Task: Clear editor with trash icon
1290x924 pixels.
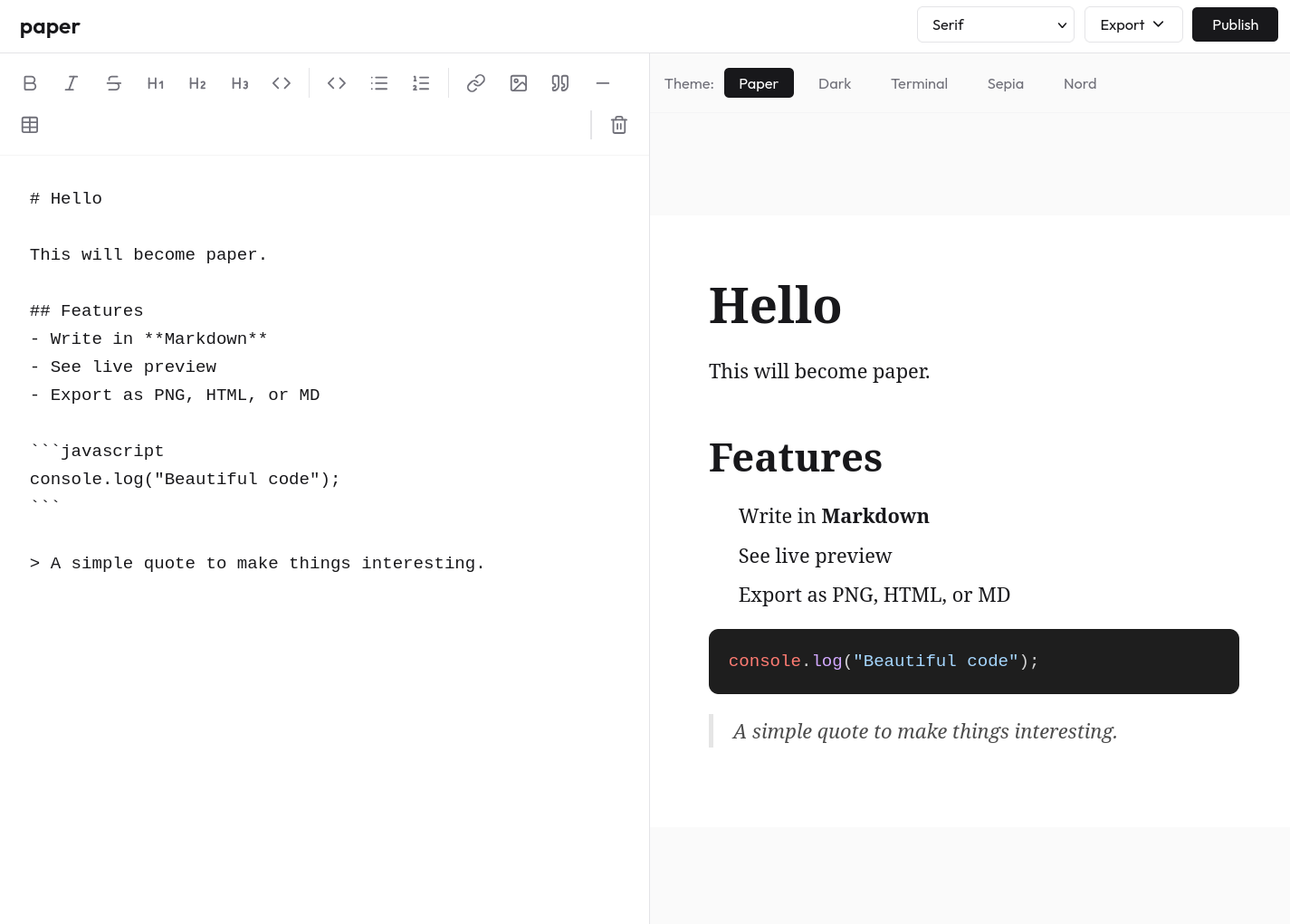Action: click(619, 125)
